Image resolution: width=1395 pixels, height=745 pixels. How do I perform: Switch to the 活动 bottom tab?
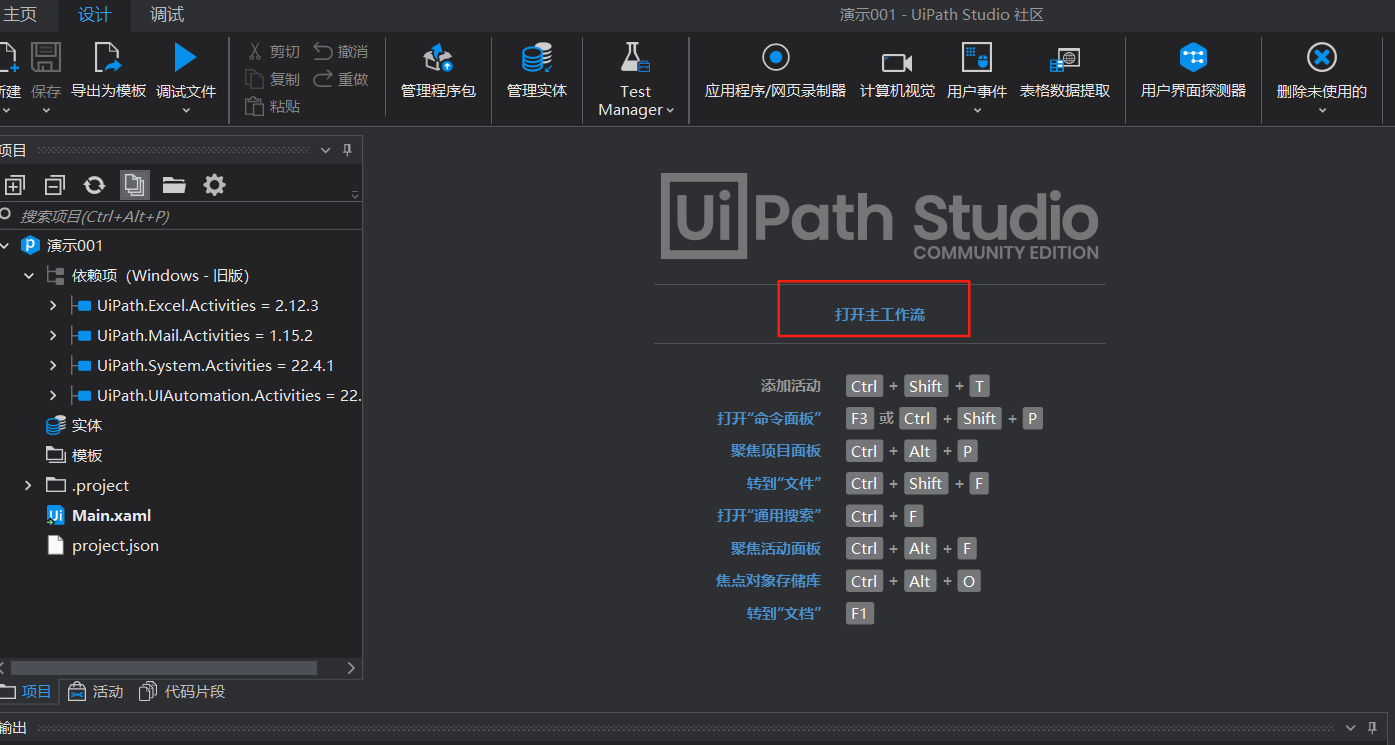96,692
